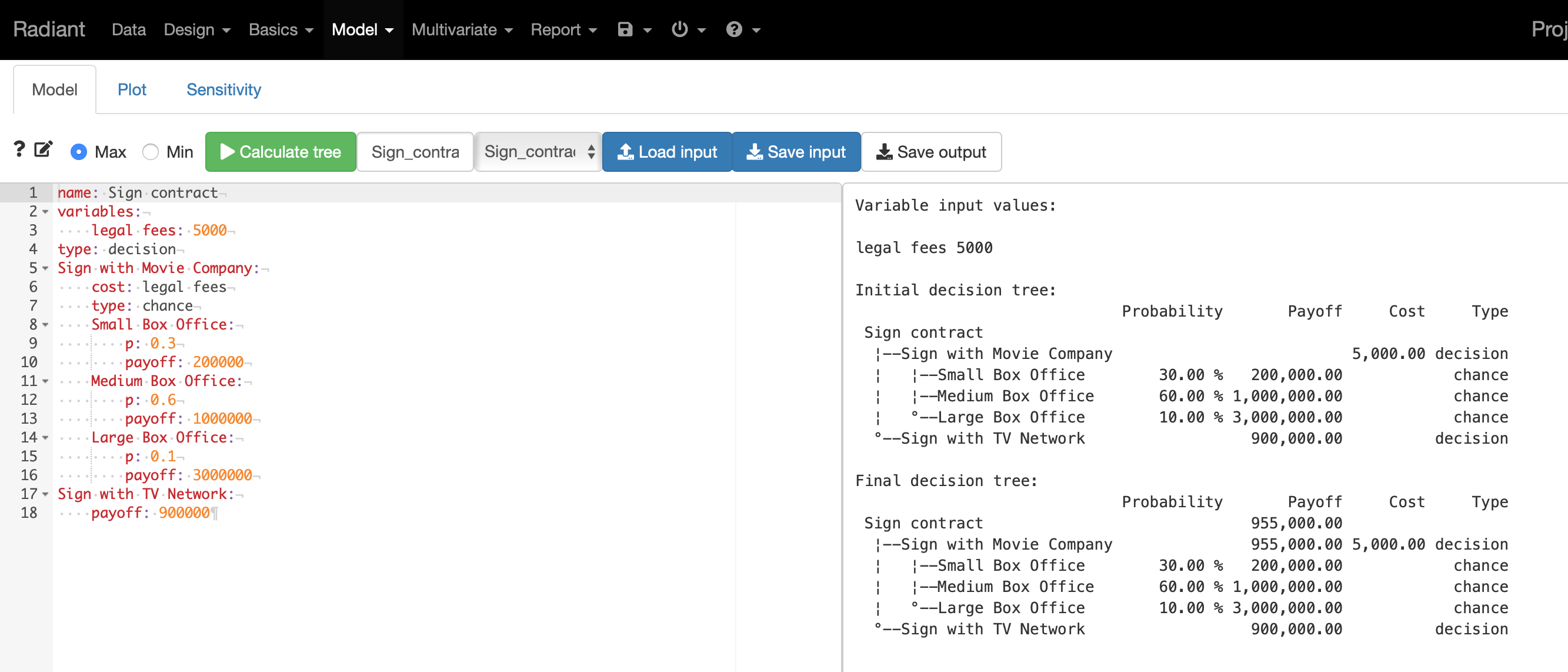Open the help question mark icon near Max
Image resolution: width=1568 pixels, height=672 pixels.
(x=19, y=149)
